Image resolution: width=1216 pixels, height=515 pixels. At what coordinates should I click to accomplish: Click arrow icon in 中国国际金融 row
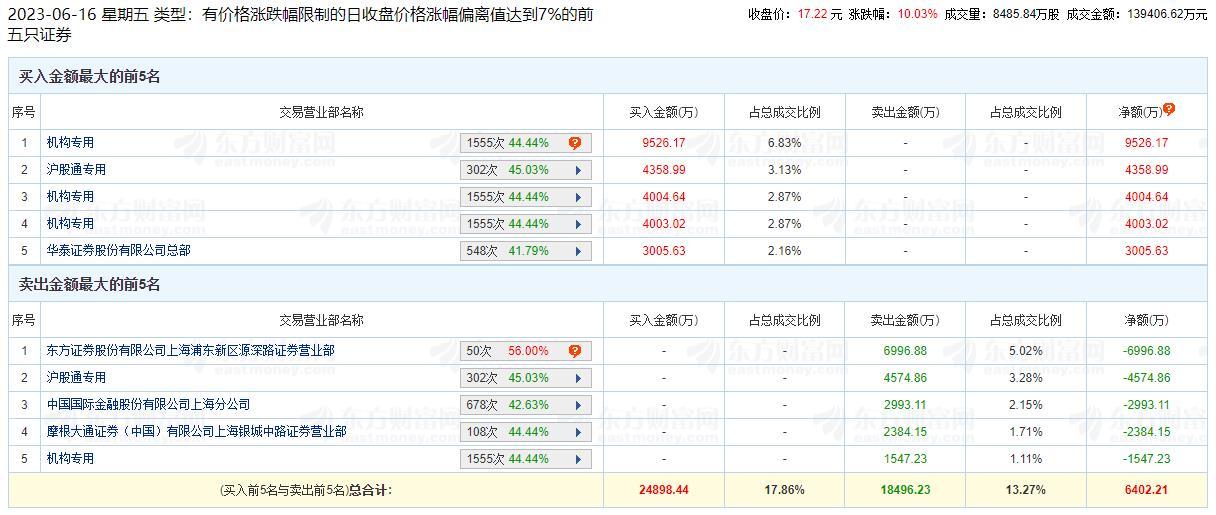point(578,405)
